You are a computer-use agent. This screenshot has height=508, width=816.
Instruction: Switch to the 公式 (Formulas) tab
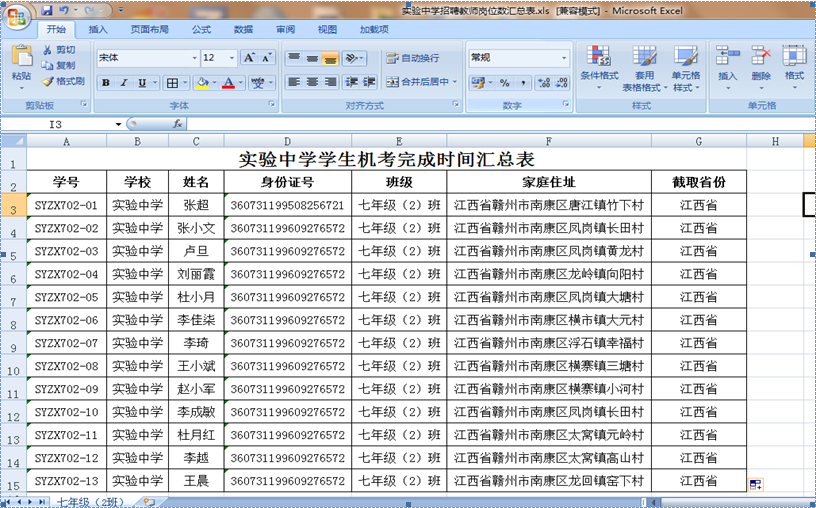coord(201,29)
